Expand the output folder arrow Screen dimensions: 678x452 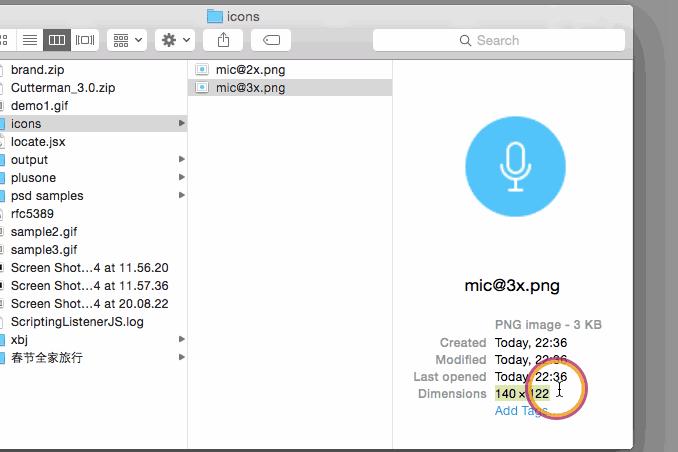click(182, 160)
